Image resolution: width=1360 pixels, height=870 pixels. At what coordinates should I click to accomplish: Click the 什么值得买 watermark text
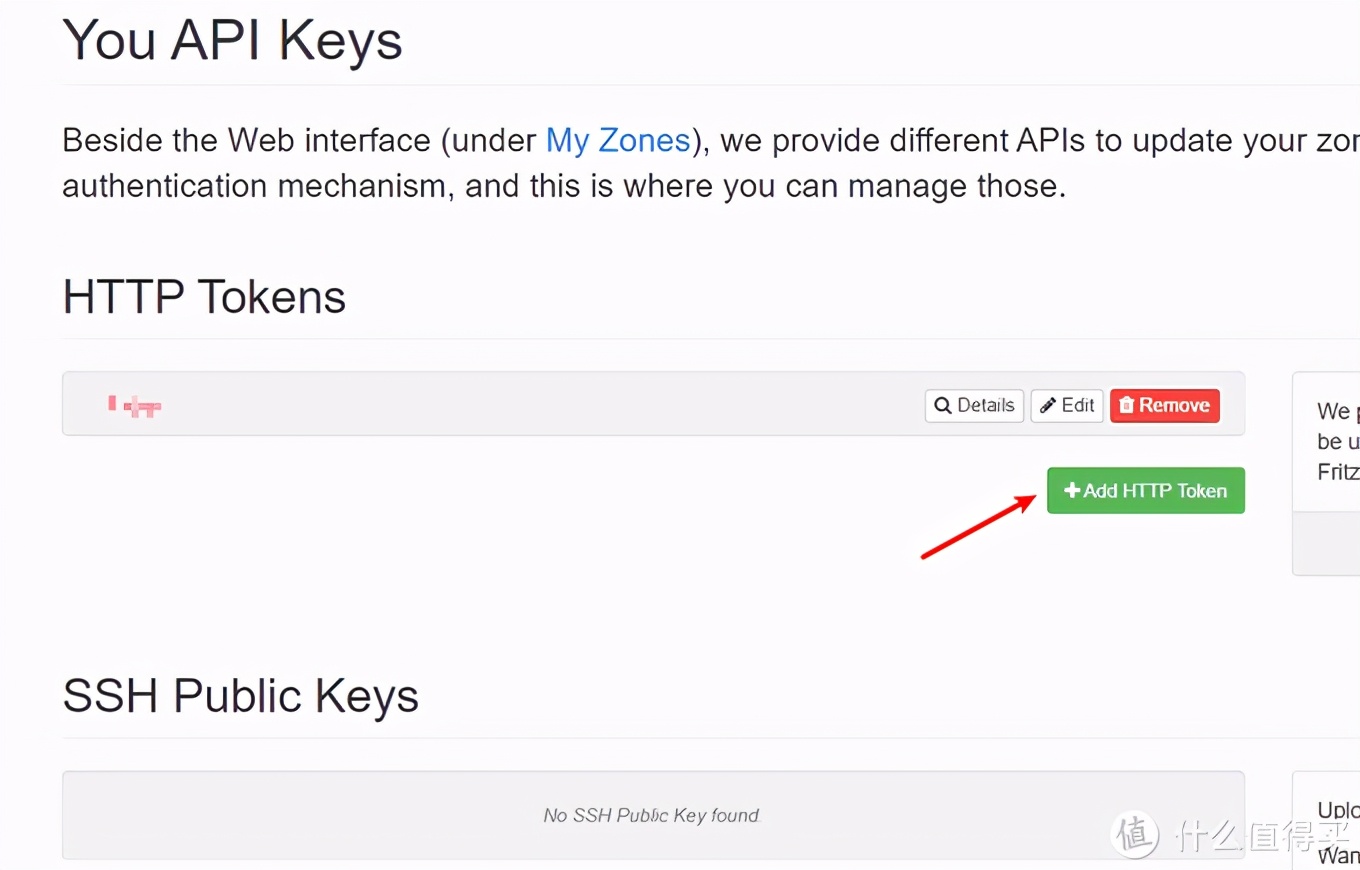pos(1262,835)
